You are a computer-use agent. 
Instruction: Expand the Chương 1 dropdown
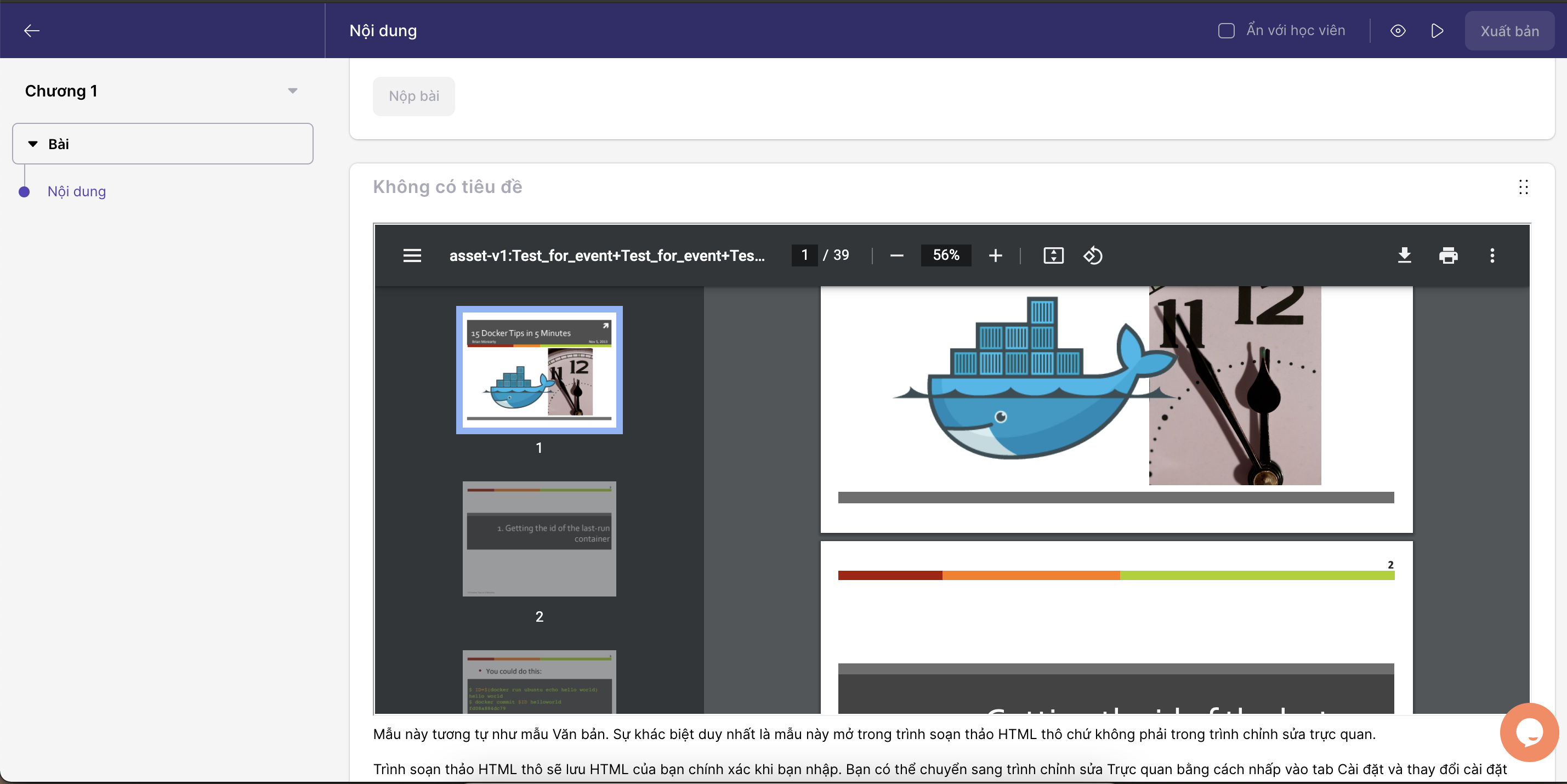click(292, 90)
